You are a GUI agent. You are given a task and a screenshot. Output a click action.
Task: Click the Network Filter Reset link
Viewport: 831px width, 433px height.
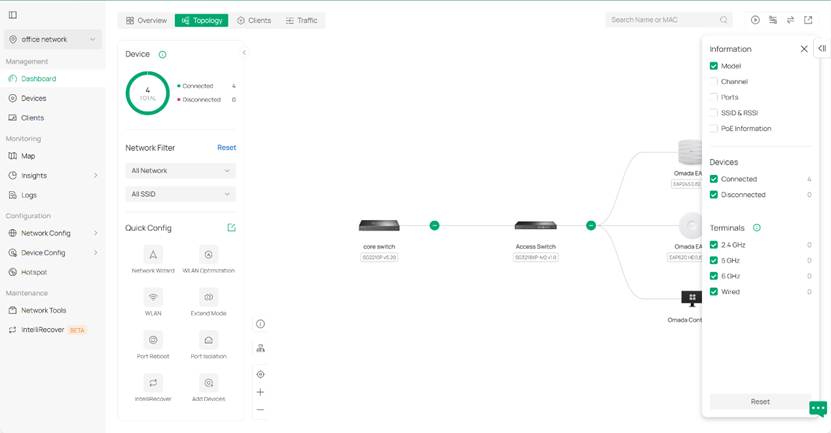pos(226,148)
